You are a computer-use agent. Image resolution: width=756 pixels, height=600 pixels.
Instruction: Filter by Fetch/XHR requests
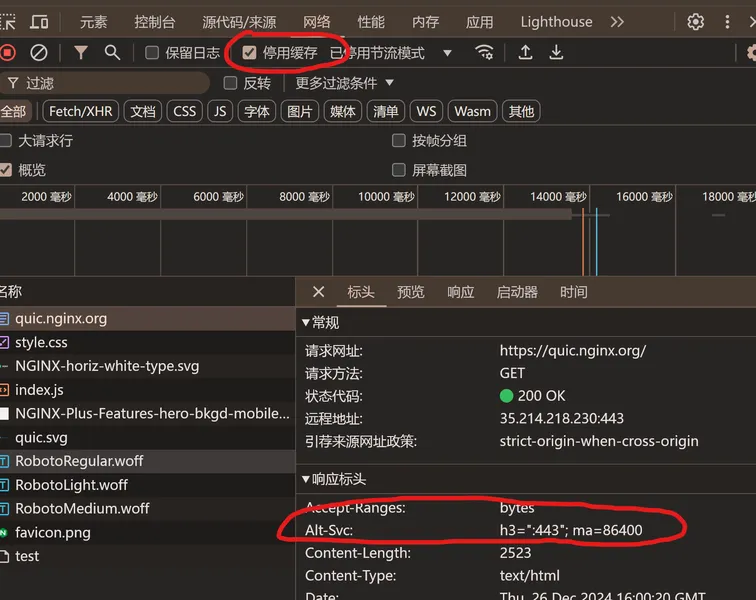pyautogui.click(x=81, y=111)
